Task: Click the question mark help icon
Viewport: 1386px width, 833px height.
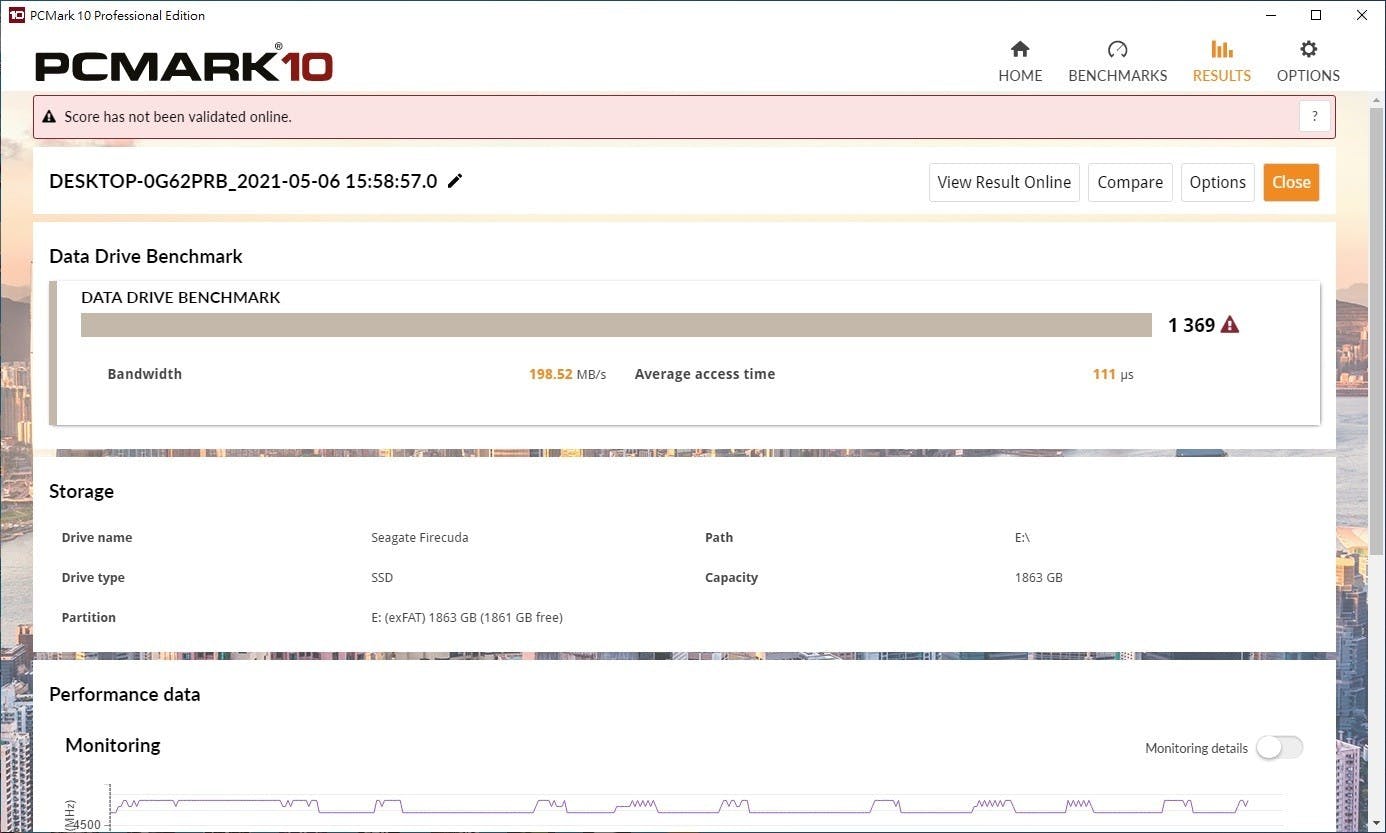Action: (1315, 116)
